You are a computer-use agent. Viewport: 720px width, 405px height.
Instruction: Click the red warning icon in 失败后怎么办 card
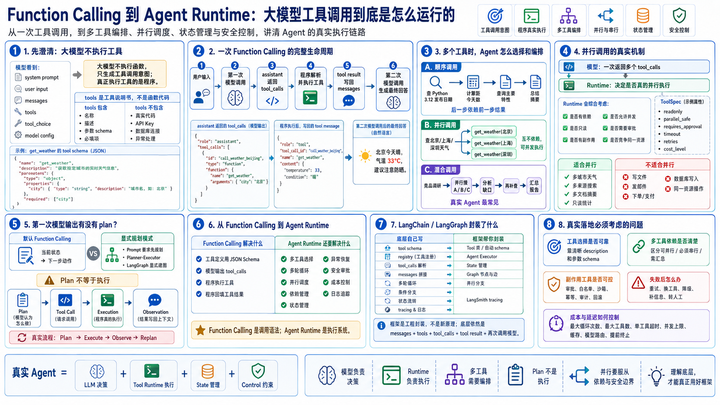pos(638,282)
